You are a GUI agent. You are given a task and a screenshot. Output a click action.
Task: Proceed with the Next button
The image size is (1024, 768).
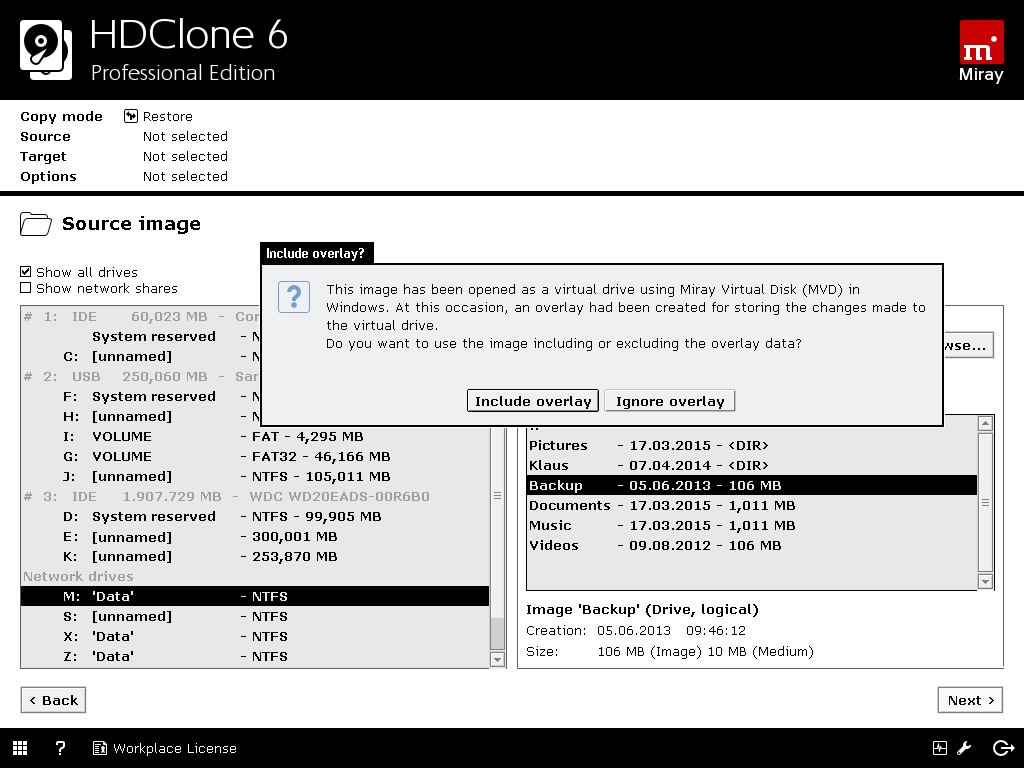[x=970, y=700]
